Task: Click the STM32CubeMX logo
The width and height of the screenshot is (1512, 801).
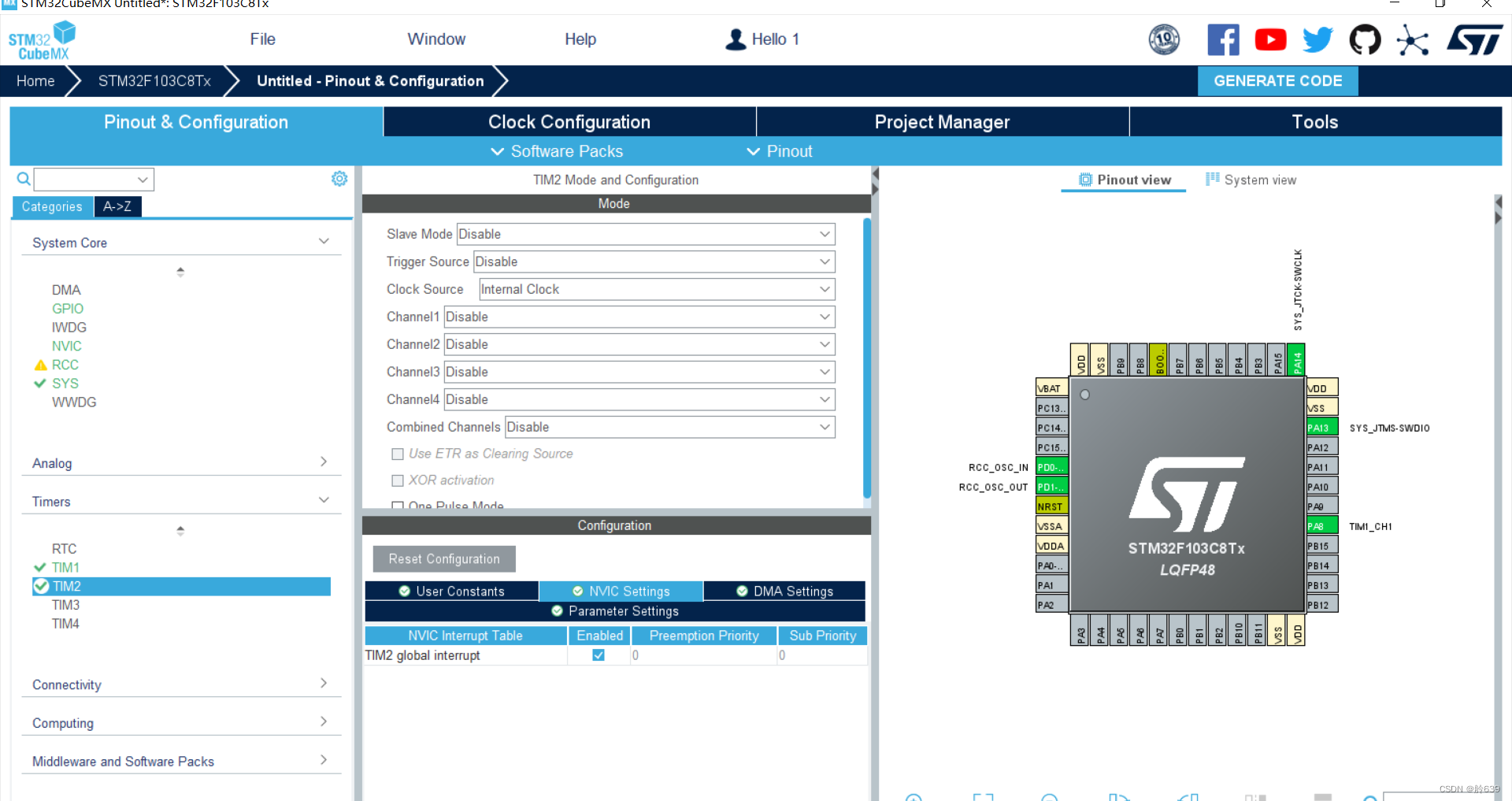Action: point(43,41)
